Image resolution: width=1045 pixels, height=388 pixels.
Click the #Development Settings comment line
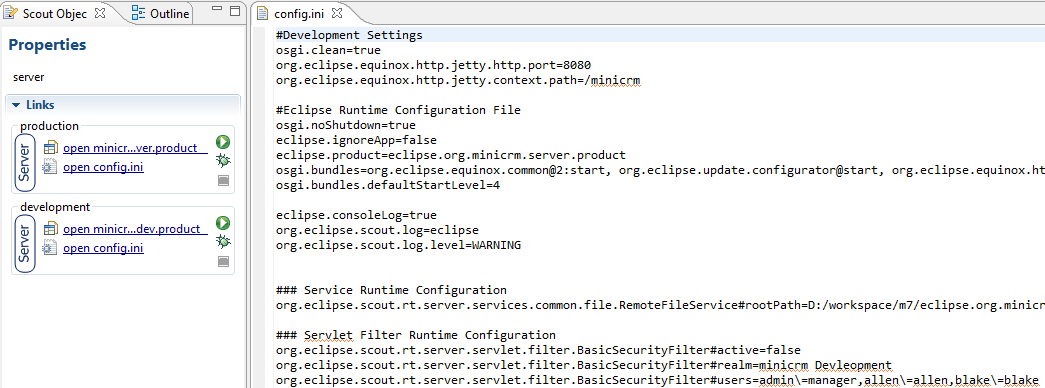[x=349, y=35]
